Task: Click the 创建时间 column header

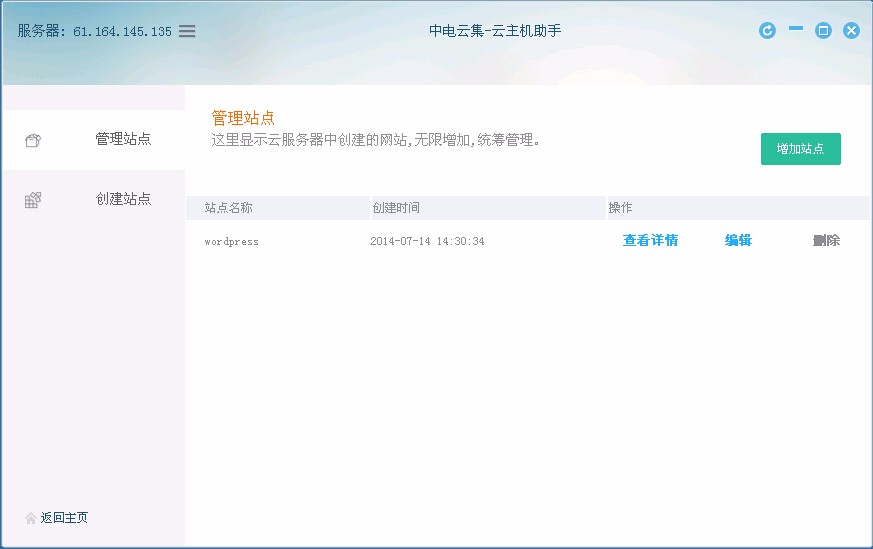Action: point(488,208)
